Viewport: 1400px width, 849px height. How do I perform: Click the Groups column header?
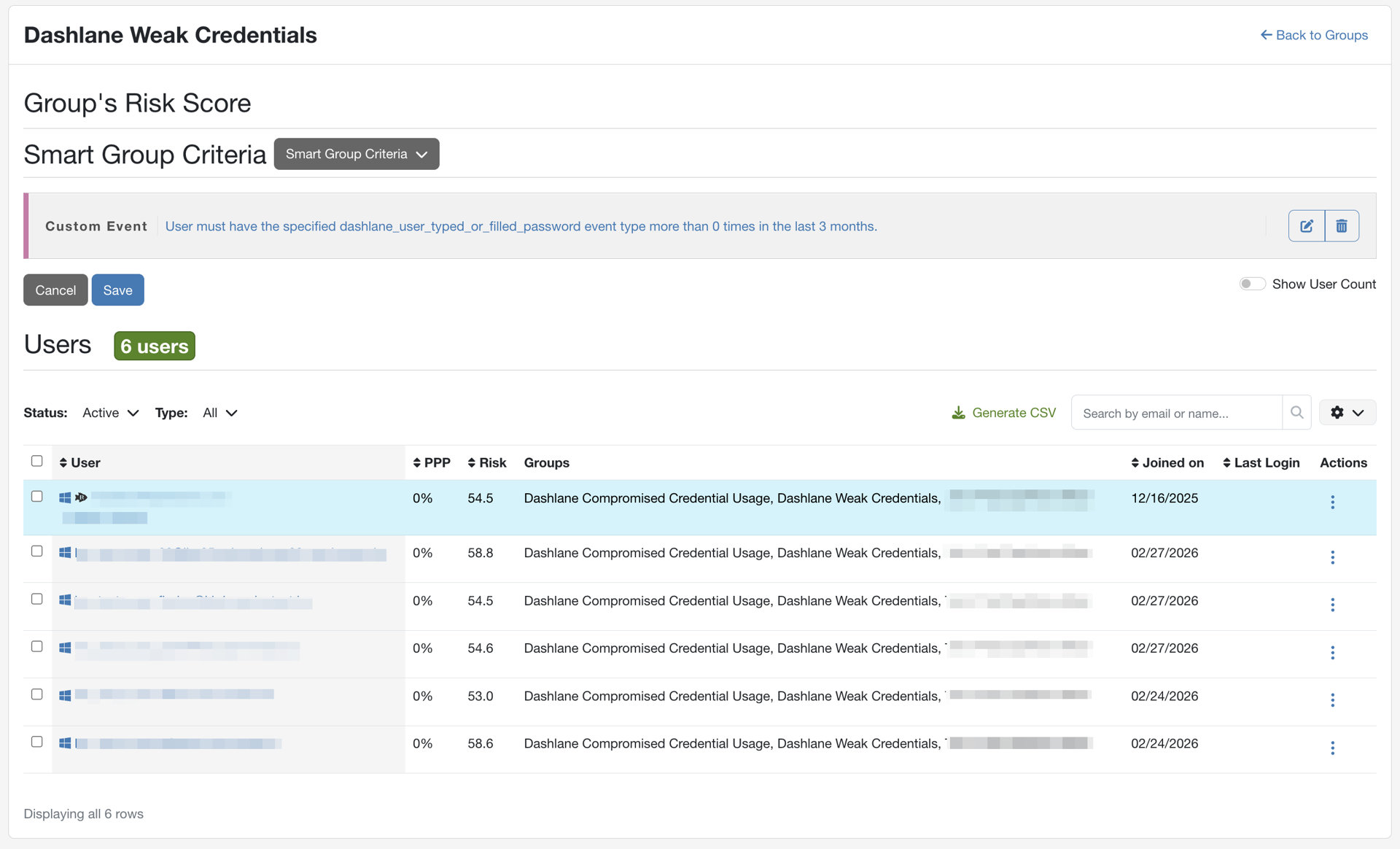pos(547,462)
